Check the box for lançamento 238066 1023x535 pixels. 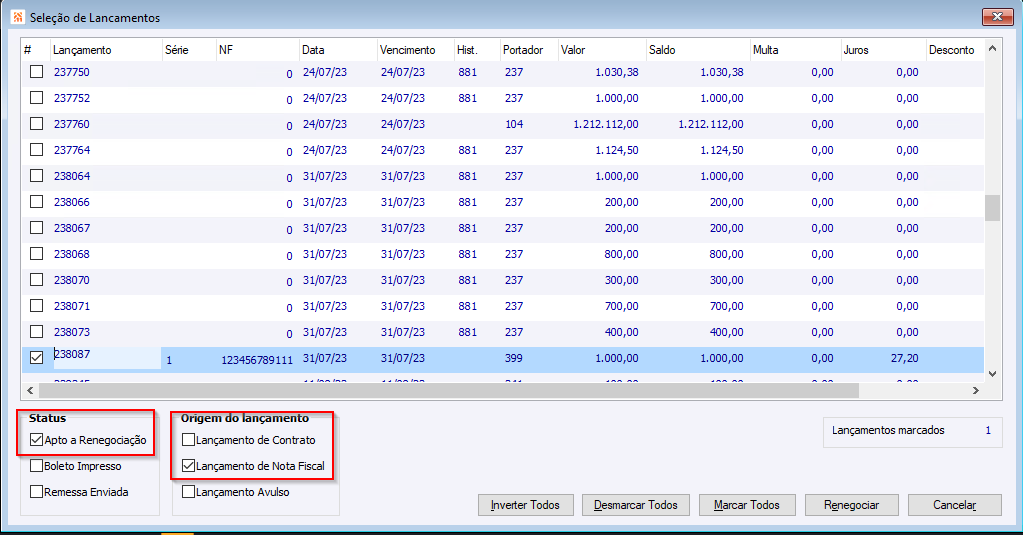point(37,202)
